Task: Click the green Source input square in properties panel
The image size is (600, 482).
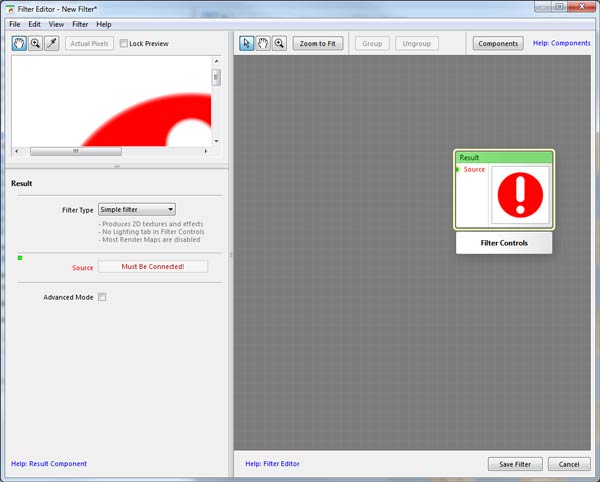Action: coord(20,258)
